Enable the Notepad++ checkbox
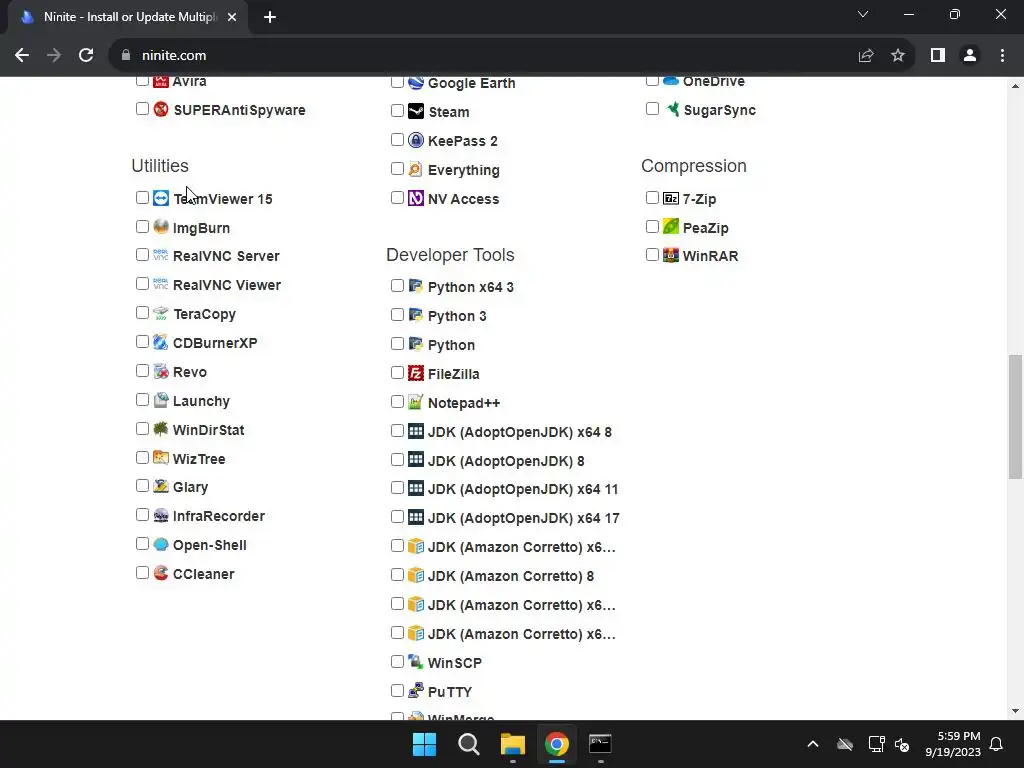The width and height of the screenshot is (1024, 768). (397, 402)
